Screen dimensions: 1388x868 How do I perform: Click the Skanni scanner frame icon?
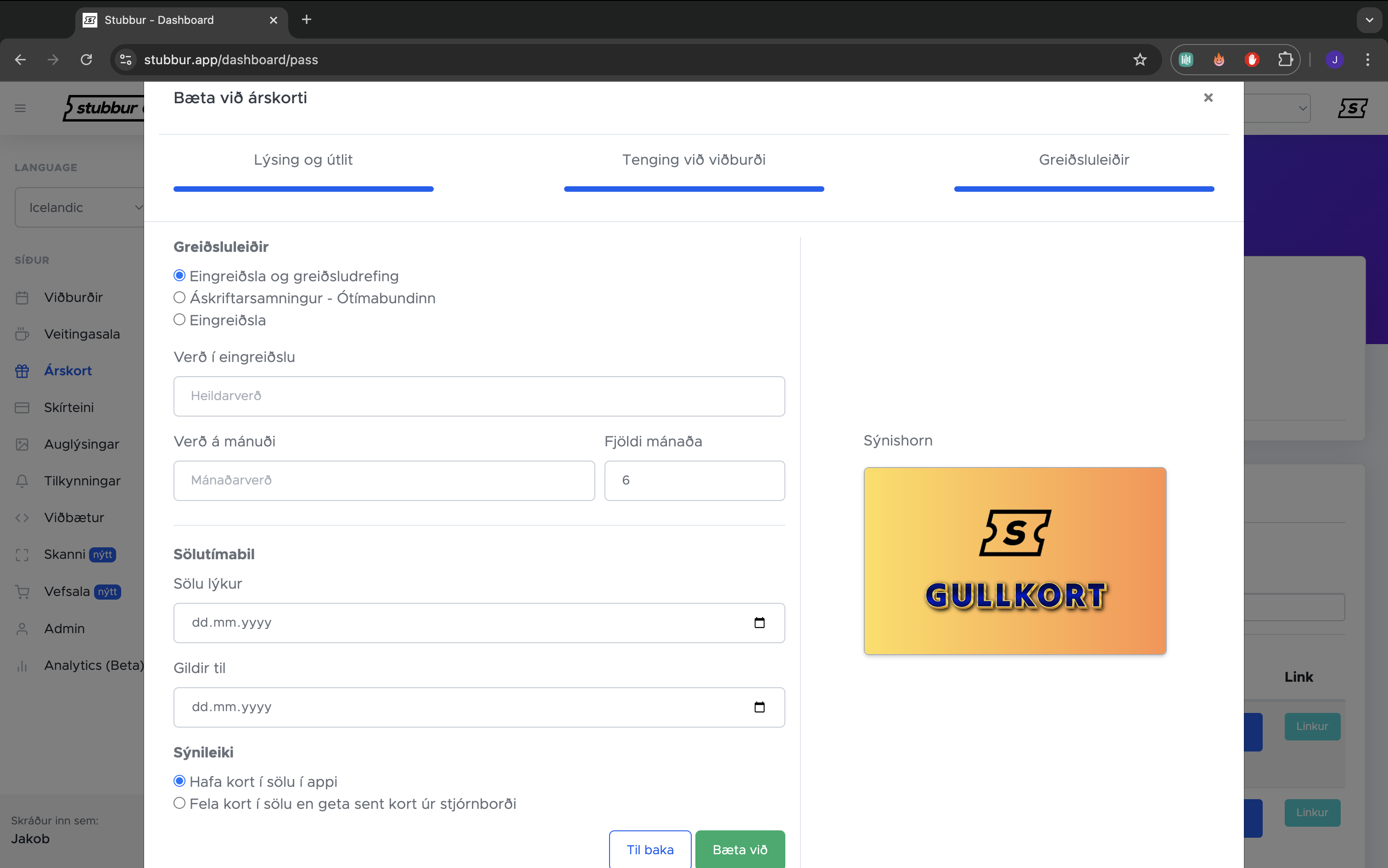click(x=22, y=555)
